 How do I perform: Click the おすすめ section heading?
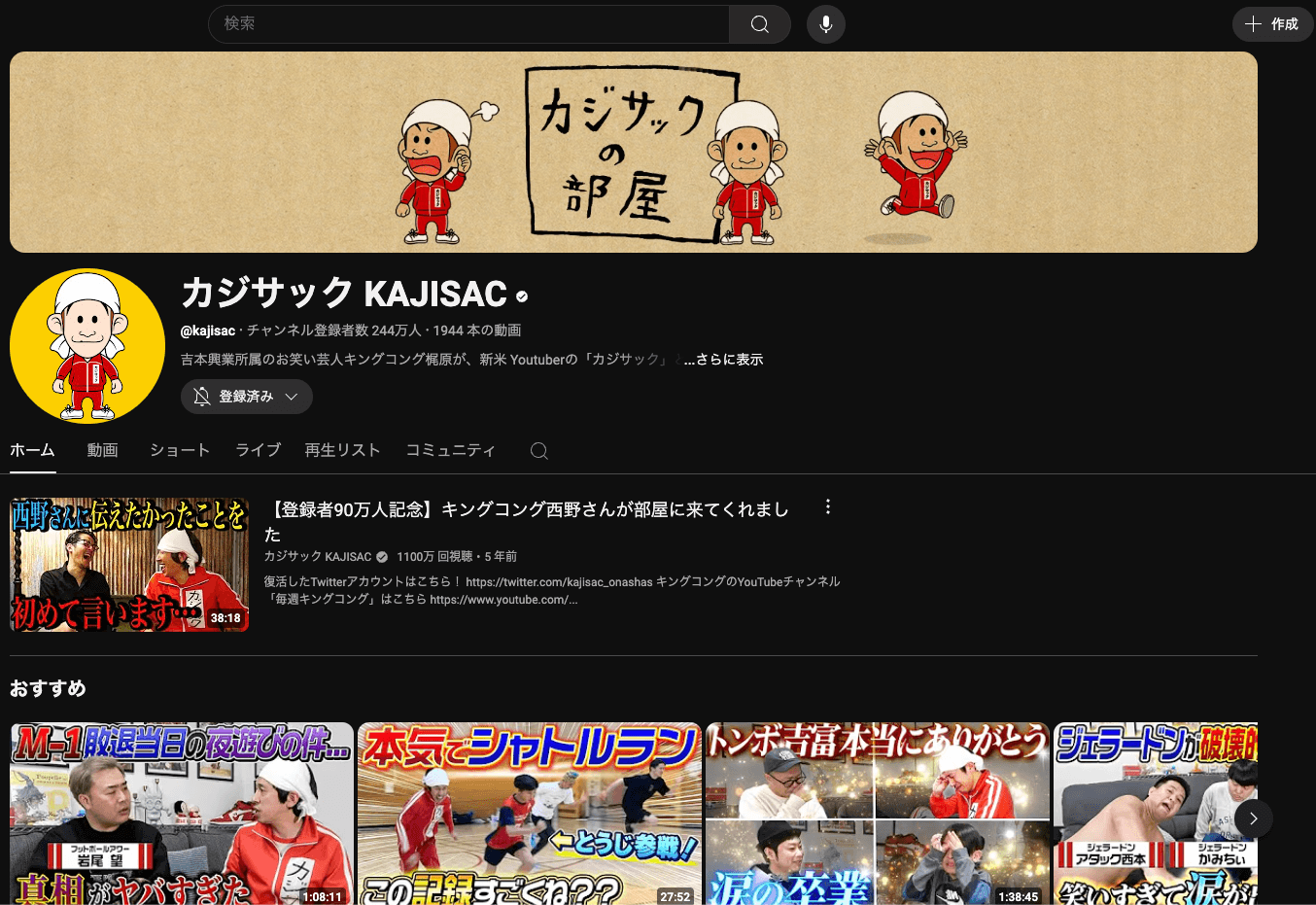pos(48,688)
